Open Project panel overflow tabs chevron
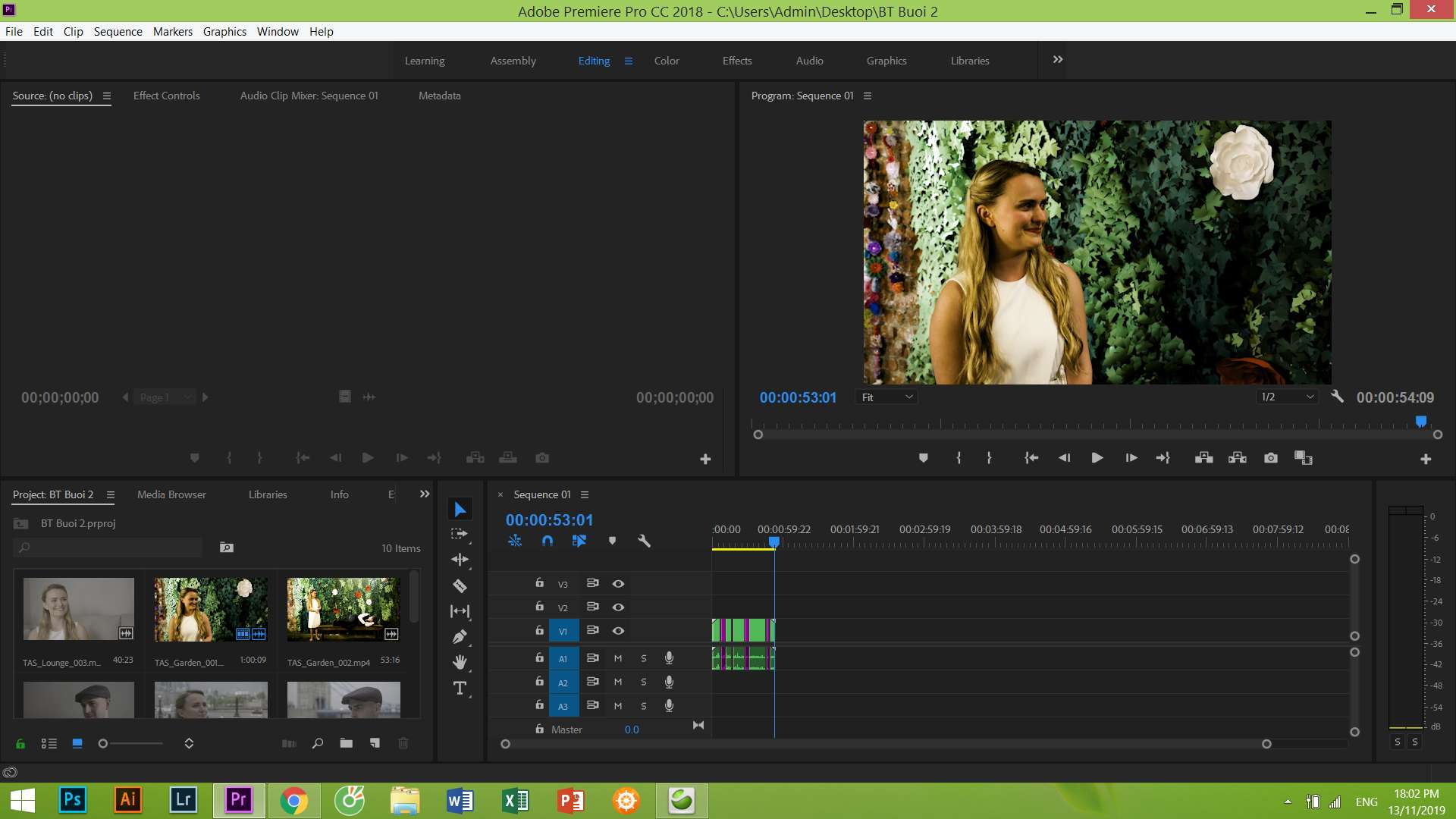The image size is (1456, 819). [x=425, y=494]
